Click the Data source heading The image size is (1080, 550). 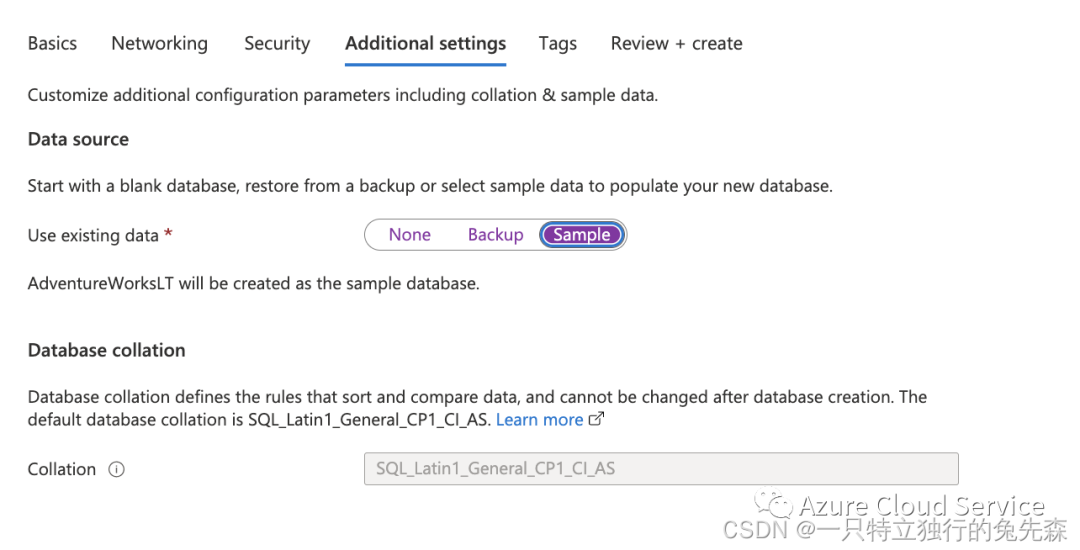[x=78, y=140]
